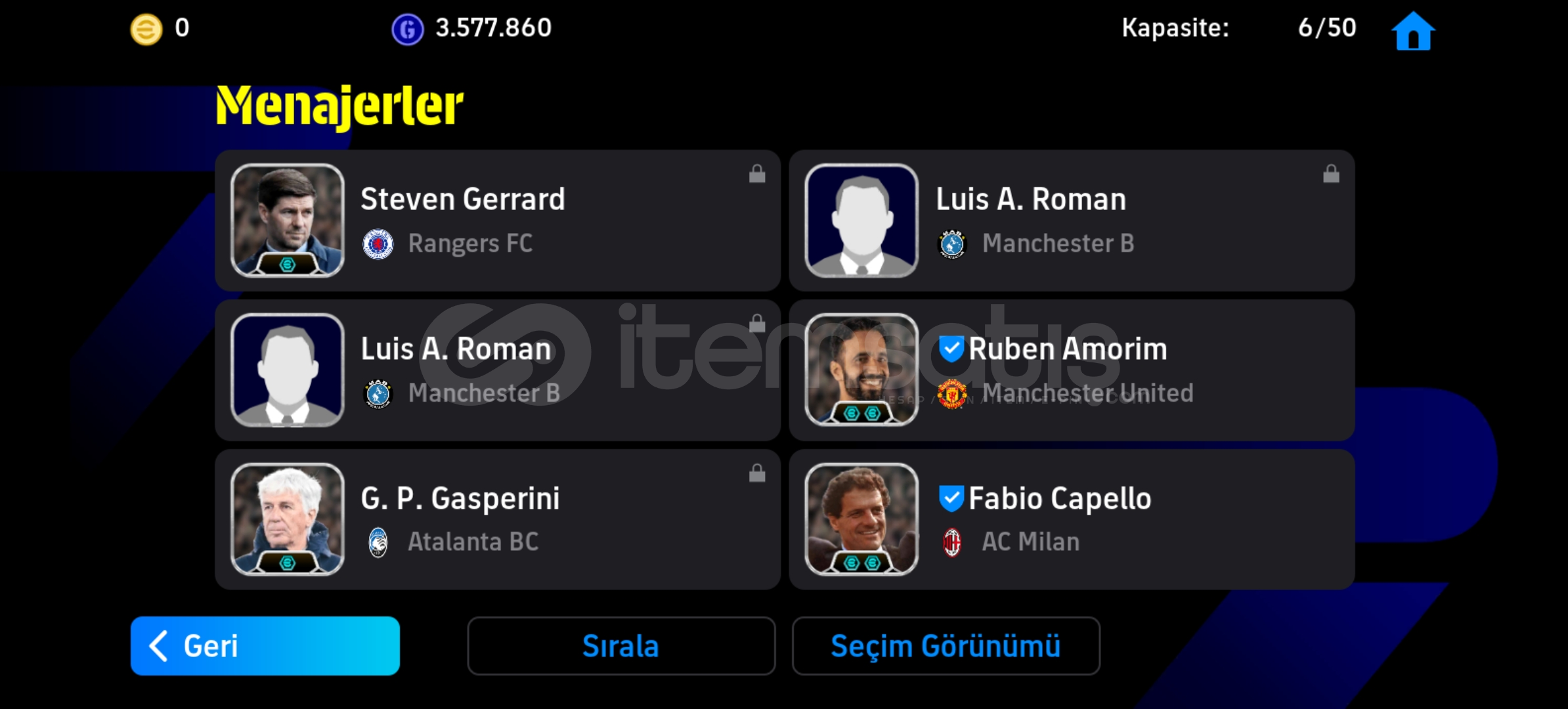
Task: Tap the lock on the top-right Luis A. Roman card
Action: [1331, 173]
